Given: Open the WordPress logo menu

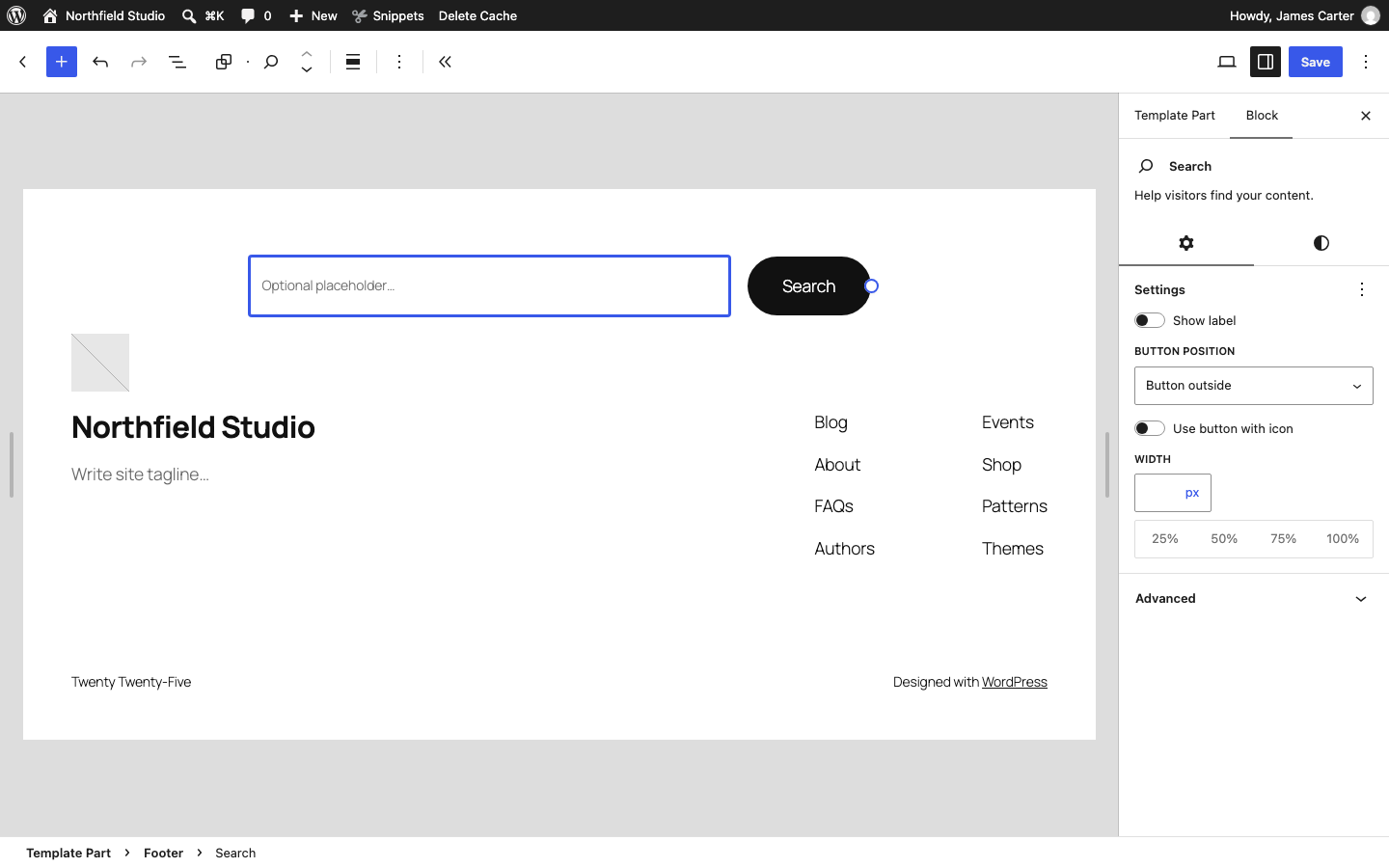Looking at the screenshot, I should [x=16, y=15].
